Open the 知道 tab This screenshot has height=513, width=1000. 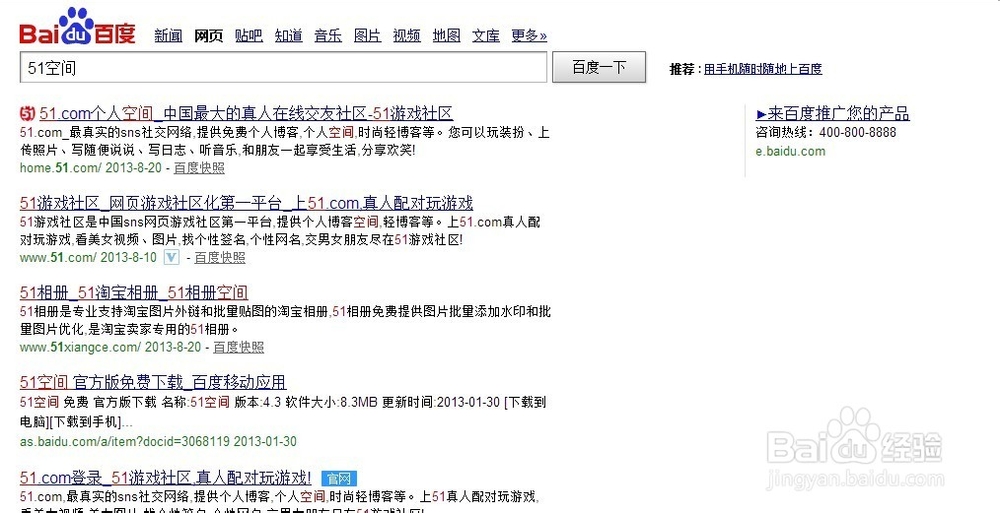(x=288, y=36)
